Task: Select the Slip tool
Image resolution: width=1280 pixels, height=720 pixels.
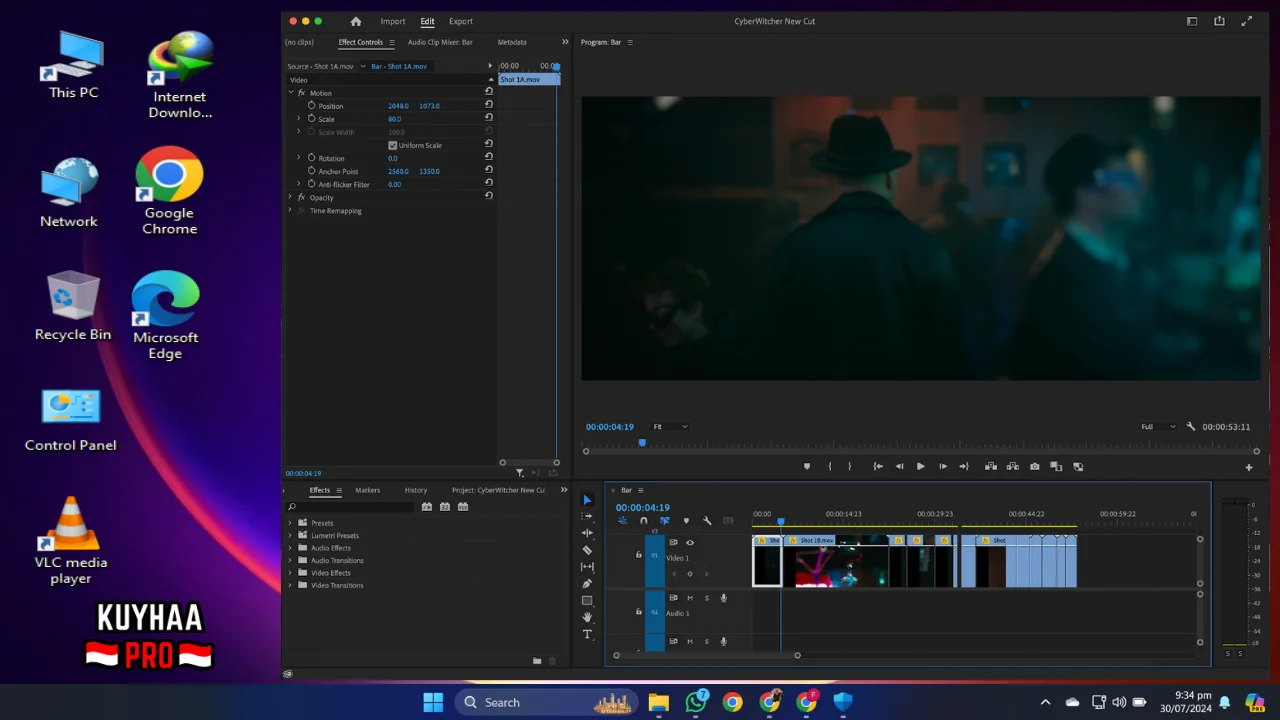Action: (x=587, y=567)
